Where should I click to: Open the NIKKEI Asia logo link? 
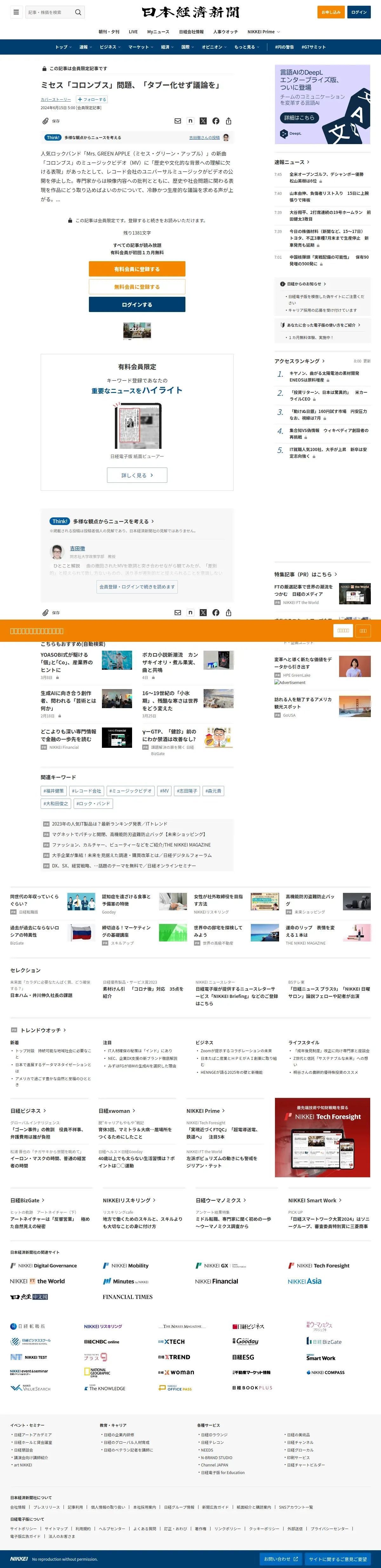pos(305,1281)
